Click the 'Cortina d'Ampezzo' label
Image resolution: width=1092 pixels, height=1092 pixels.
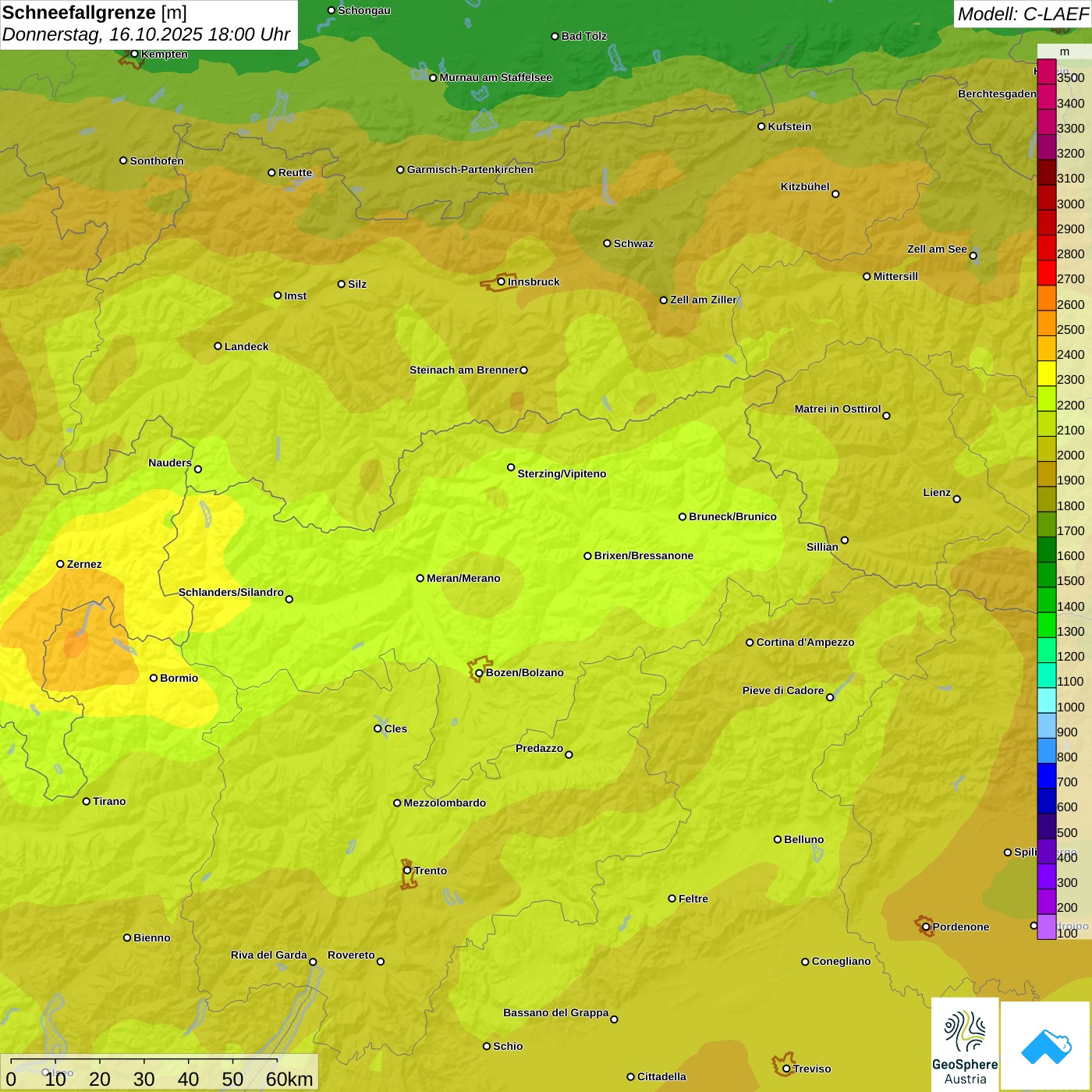click(x=805, y=642)
